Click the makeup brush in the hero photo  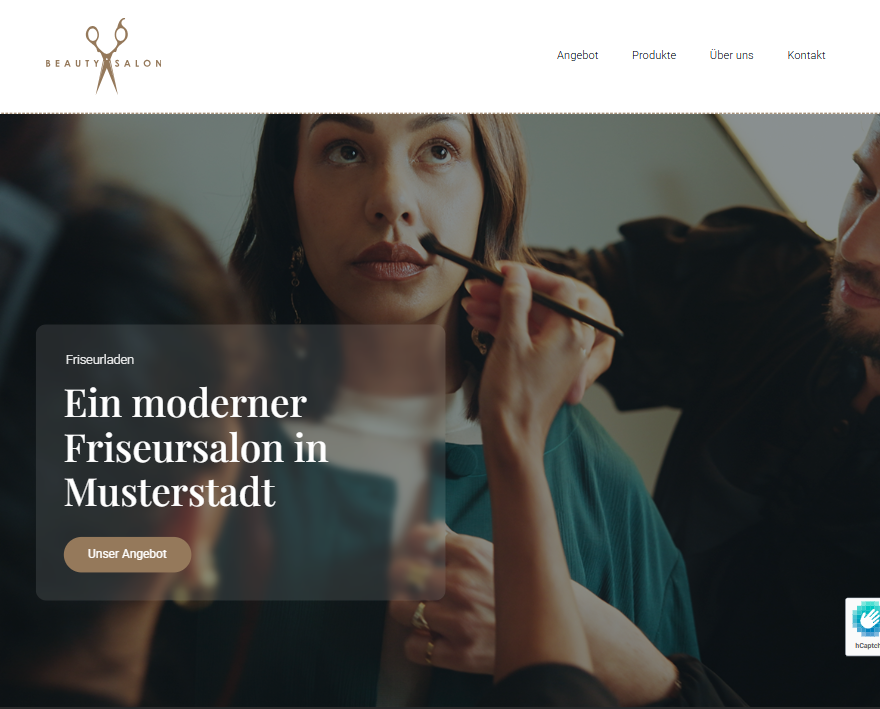pyautogui.click(x=521, y=285)
